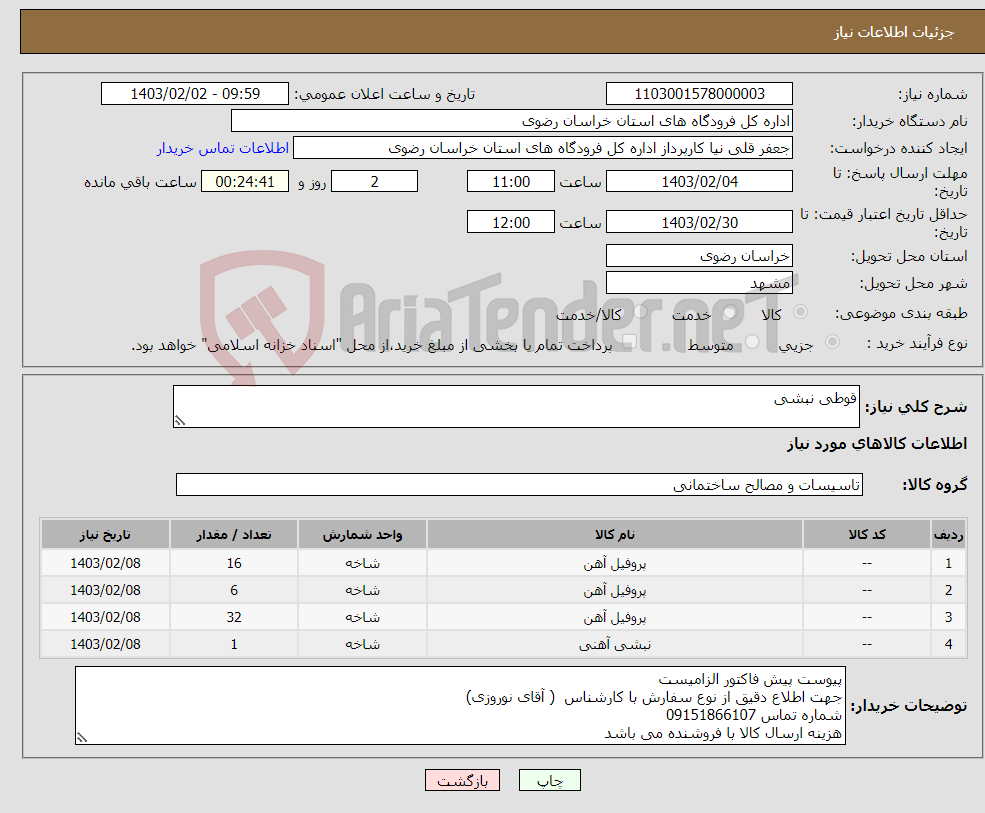The height and width of the screenshot is (813, 985).
Task: Click quantity 32 in row 3
Action: [234, 618]
